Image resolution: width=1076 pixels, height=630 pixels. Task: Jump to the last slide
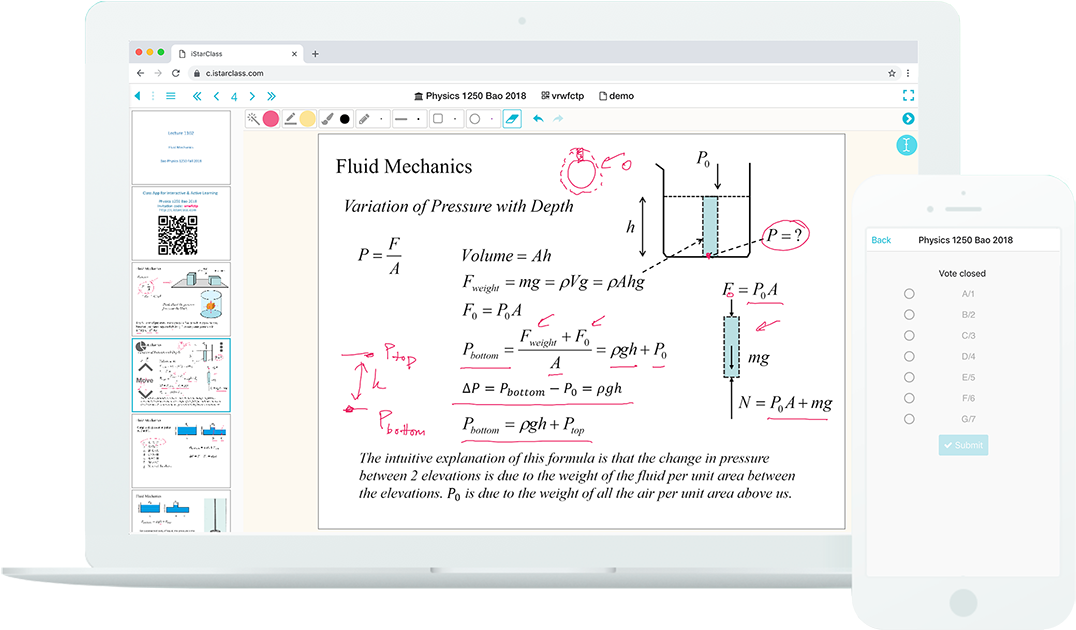tap(272, 96)
